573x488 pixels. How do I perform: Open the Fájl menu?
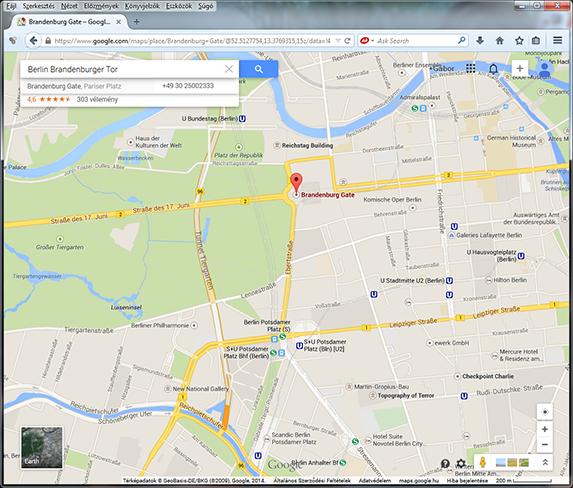(x=11, y=6)
